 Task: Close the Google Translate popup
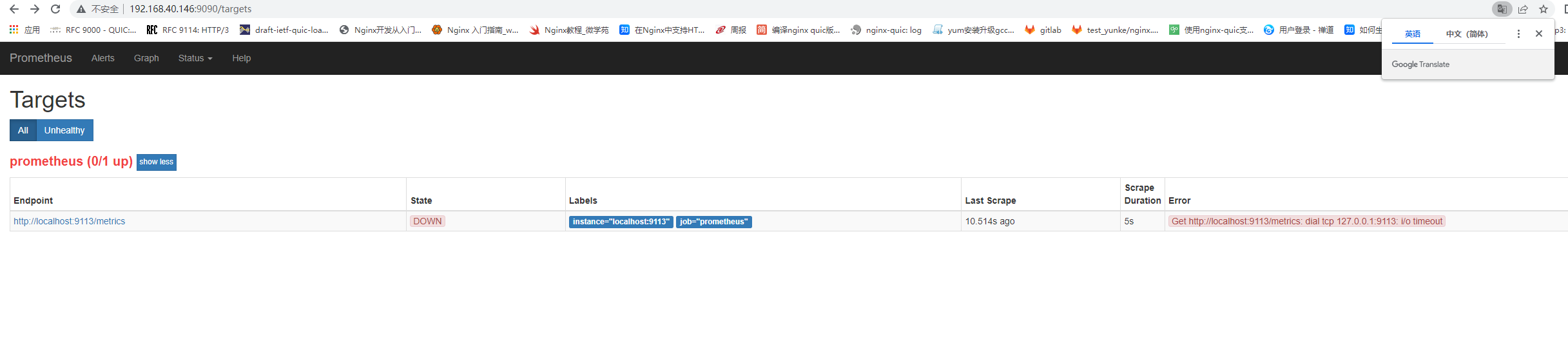[1539, 34]
